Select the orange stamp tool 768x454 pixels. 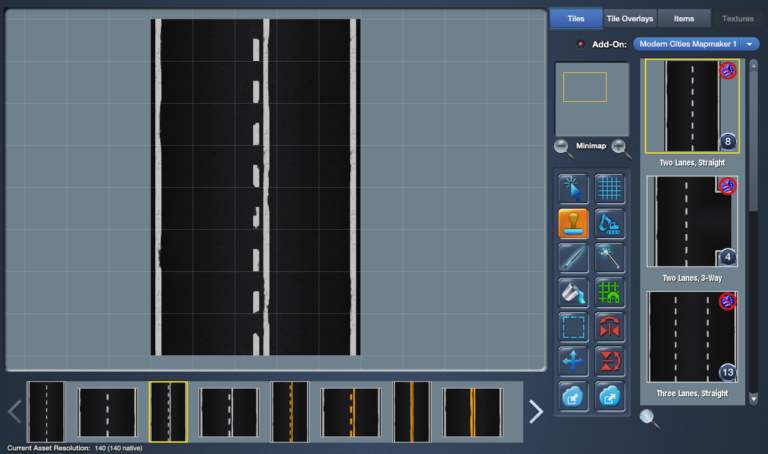pos(573,223)
